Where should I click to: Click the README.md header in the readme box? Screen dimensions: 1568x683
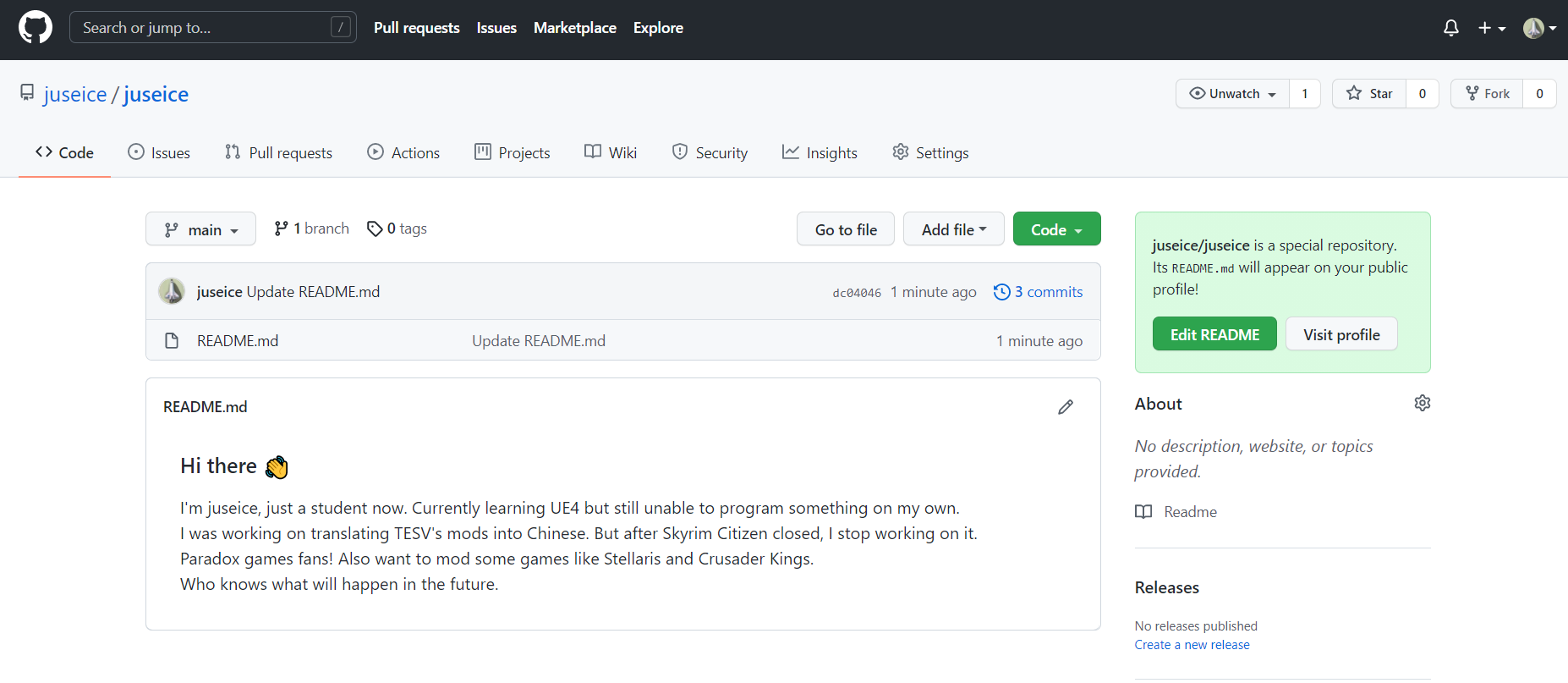[206, 407]
